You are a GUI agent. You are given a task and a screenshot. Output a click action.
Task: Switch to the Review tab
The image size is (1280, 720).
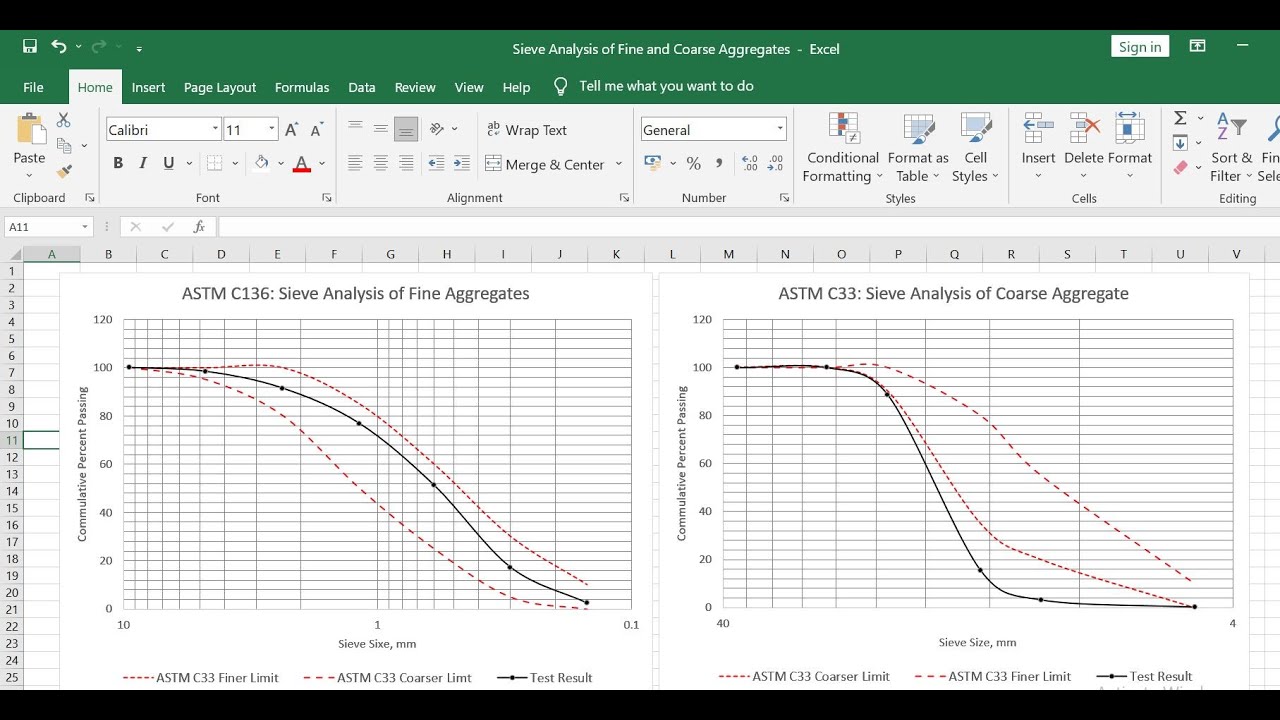[415, 87]
